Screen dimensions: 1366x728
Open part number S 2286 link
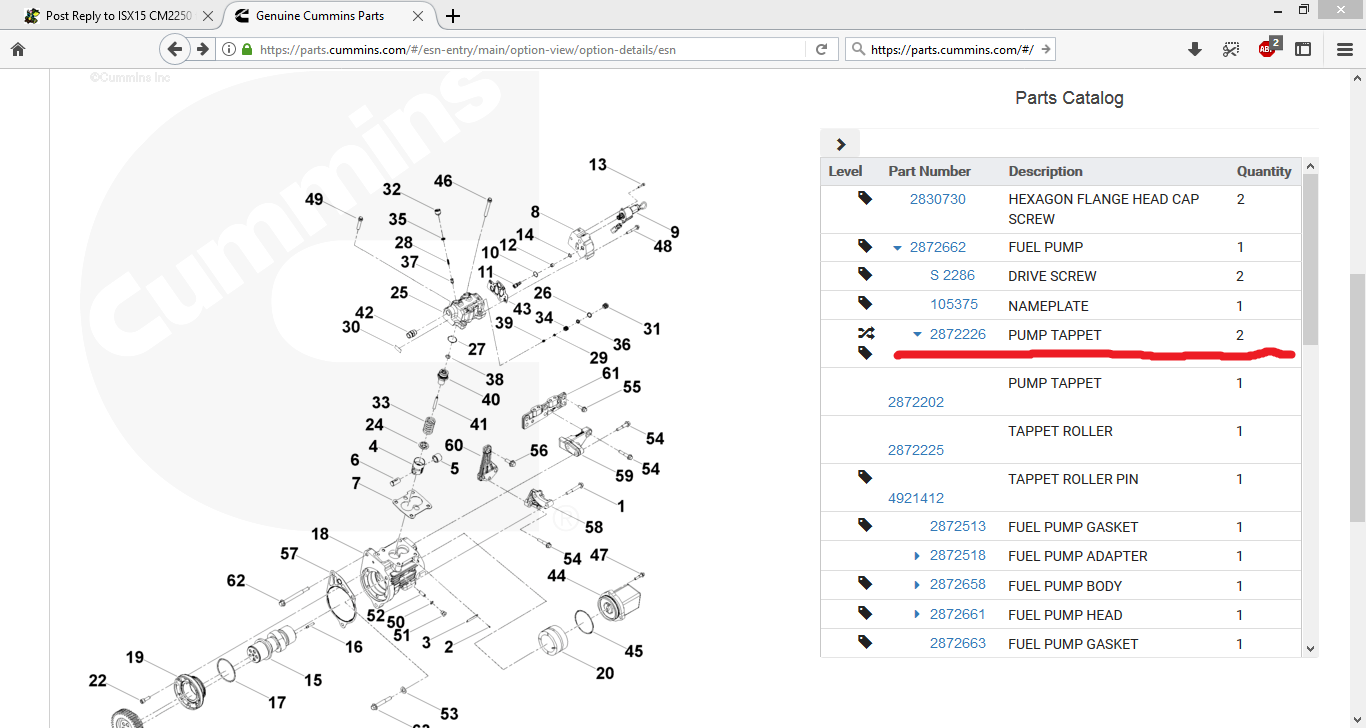pyautogui.click(x=952, y=275)
